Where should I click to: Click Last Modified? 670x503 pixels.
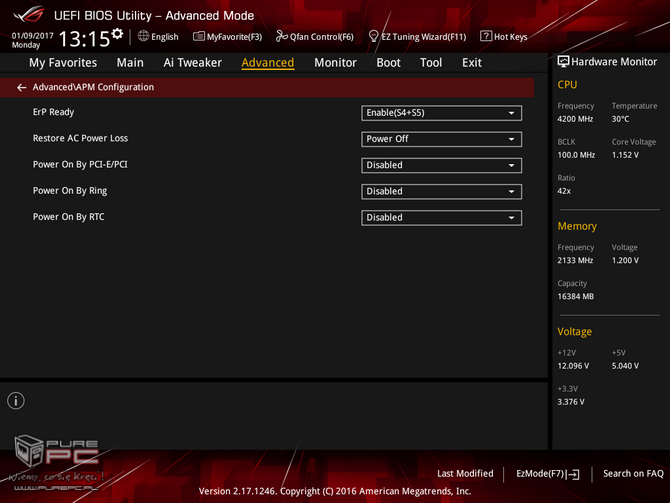[465, 474]
